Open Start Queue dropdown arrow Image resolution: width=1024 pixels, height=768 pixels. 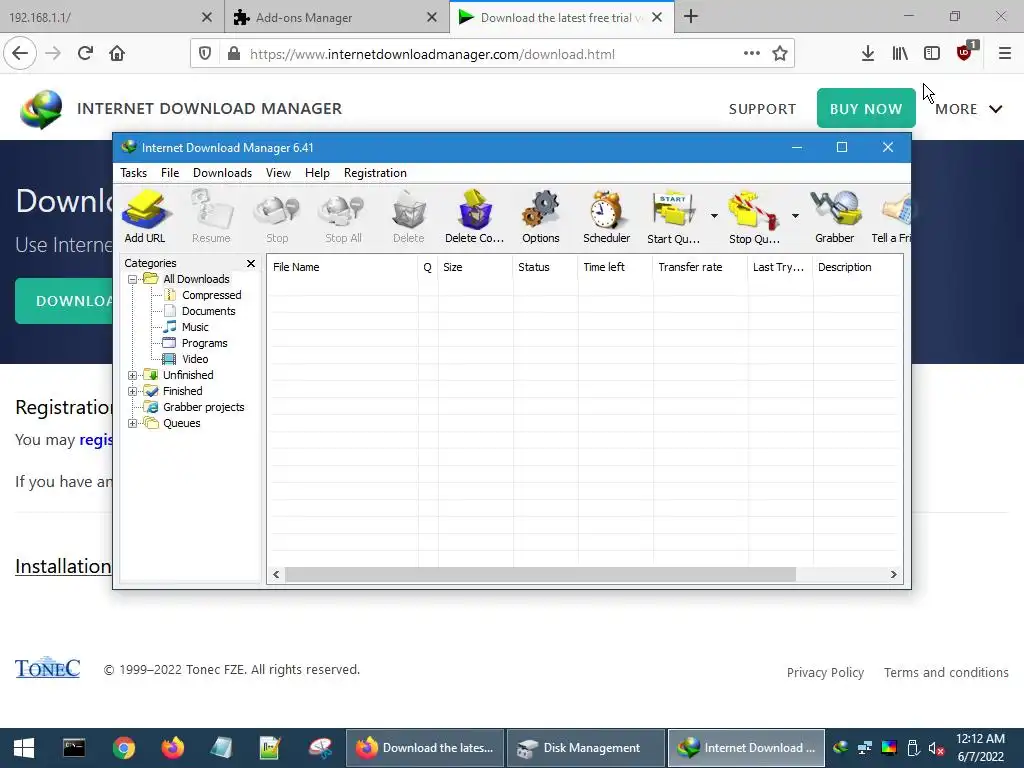[x=714, y=216]
